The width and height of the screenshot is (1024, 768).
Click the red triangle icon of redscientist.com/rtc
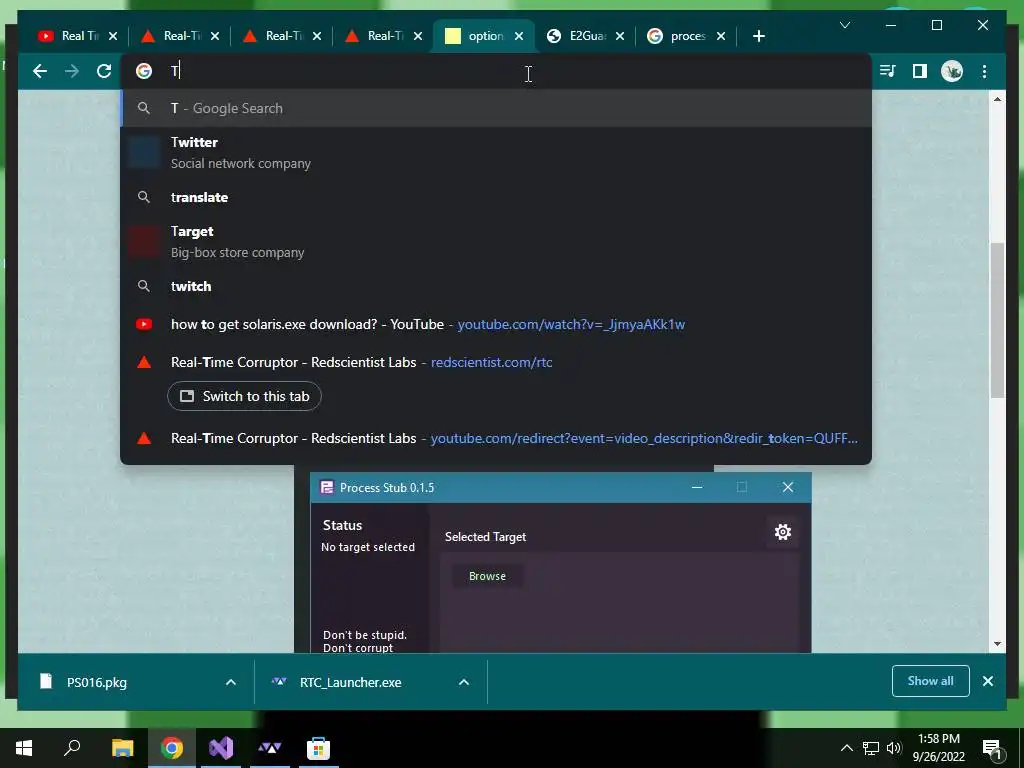pyautogui.click(x=144, y=362)
